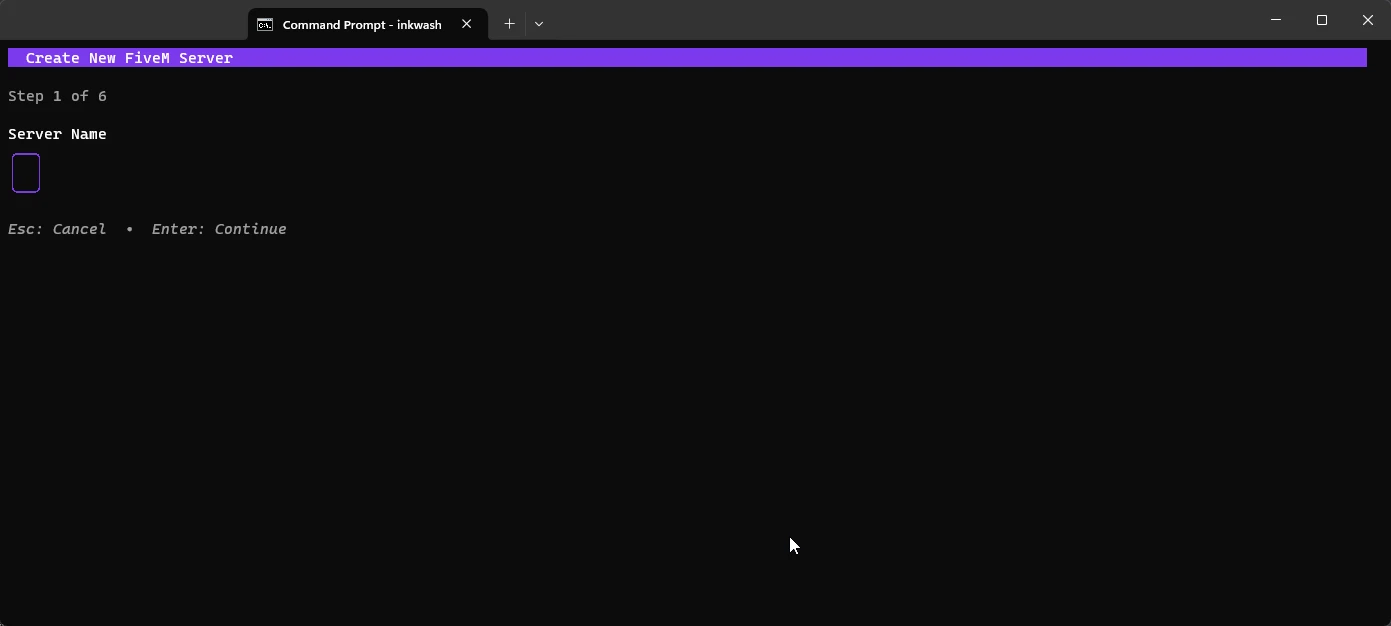The height and width of the screenshot is (626, 1391).
Task: Click the Command Prompt tab icon
Action: [265, 24]
